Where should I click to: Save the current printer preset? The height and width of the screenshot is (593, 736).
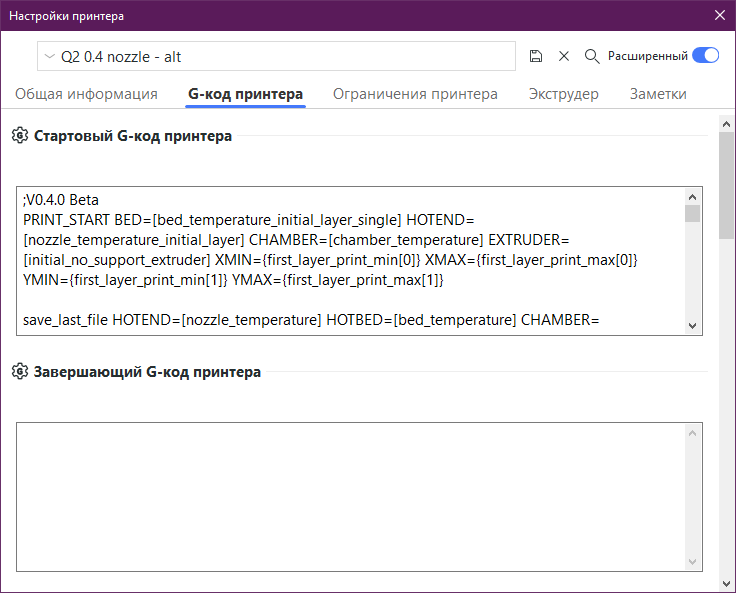(536, 56)
